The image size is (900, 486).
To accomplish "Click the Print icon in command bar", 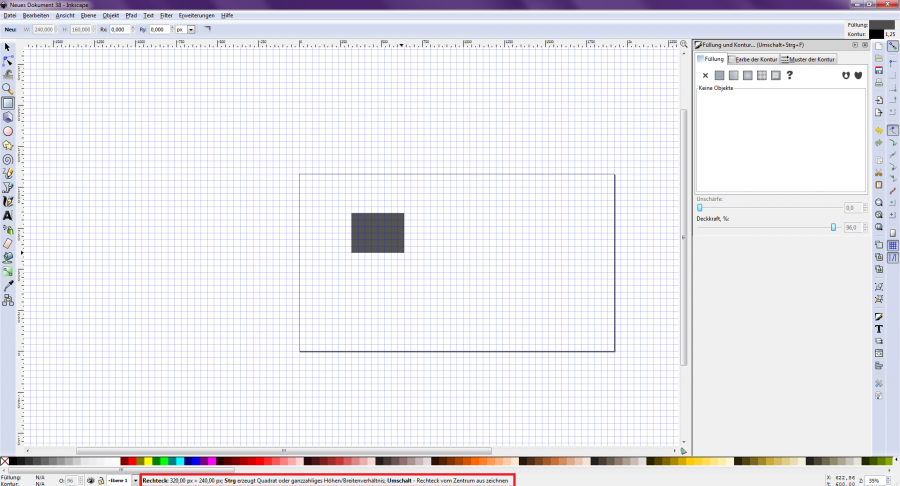I will 878,84.
